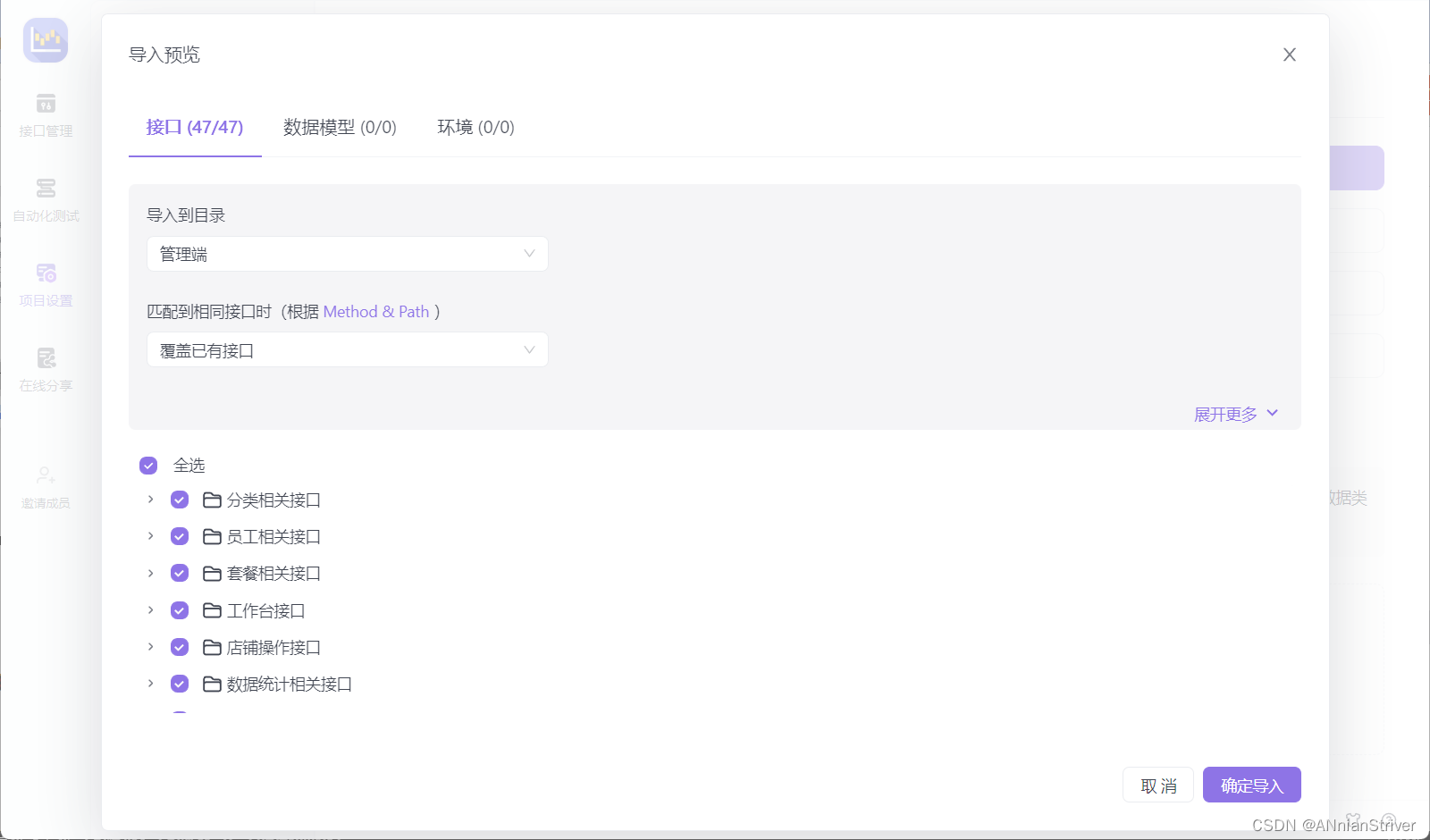1430x840 pixels.
Task: Uncheck 数据统计相关接口 checkbox
Action: tap(180, 684)
